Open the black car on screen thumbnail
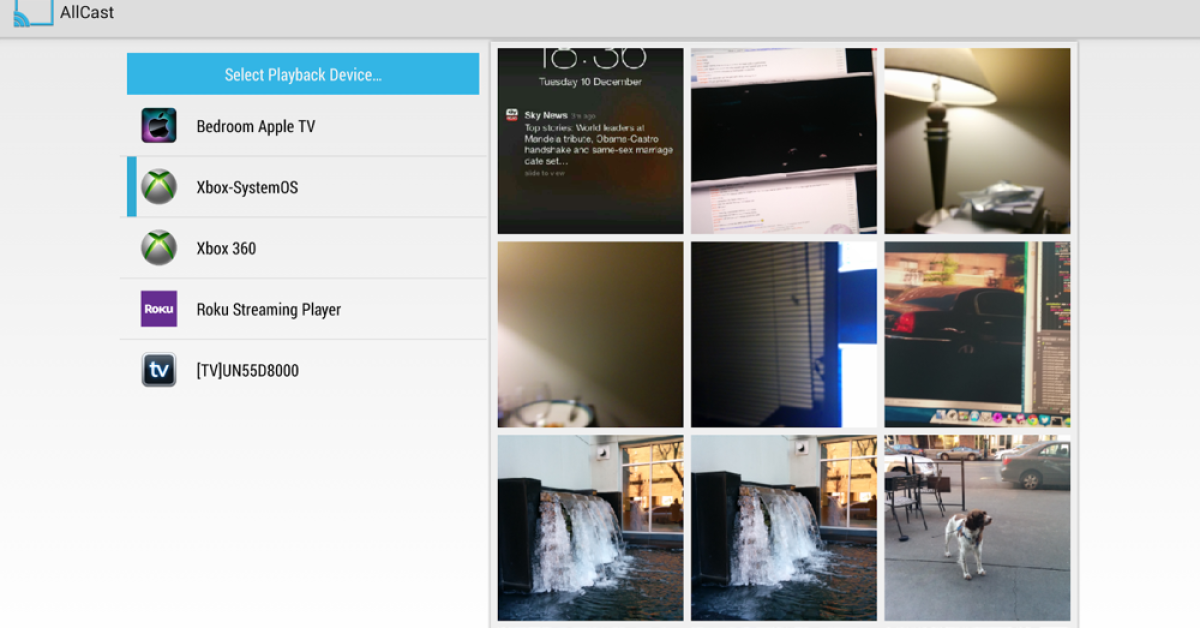The width and height of the screenshot is (1200, 628). (x=977, y=334)
